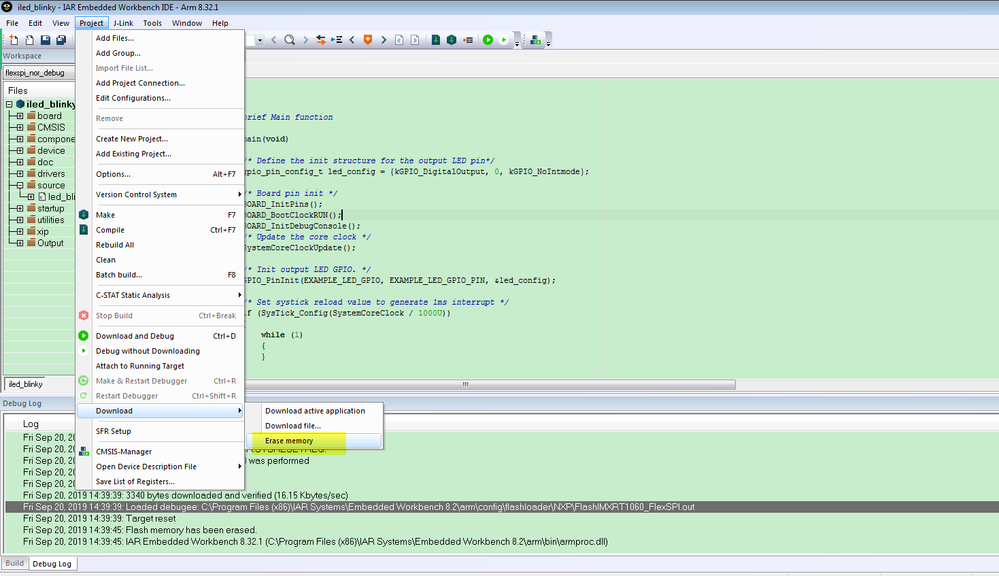Choose Download active application
This screenshot has width=999, height=576.
click(x=313, y=411)
